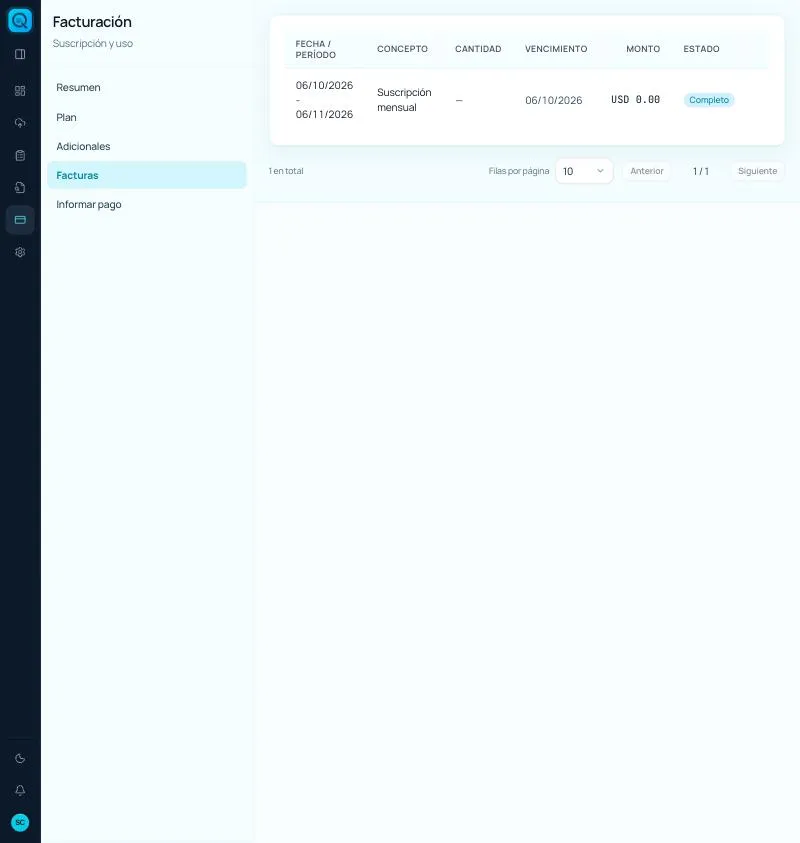Open the settings gear icon

pyautogui.click(x=20, y=252)
